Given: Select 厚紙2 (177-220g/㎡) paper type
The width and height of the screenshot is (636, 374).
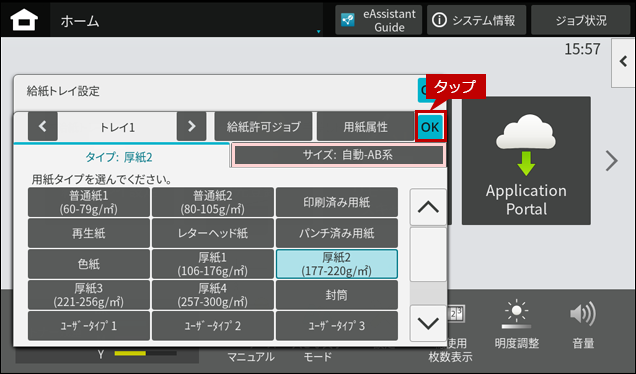Looking at the screenshot, I should (x=337, y=264).
